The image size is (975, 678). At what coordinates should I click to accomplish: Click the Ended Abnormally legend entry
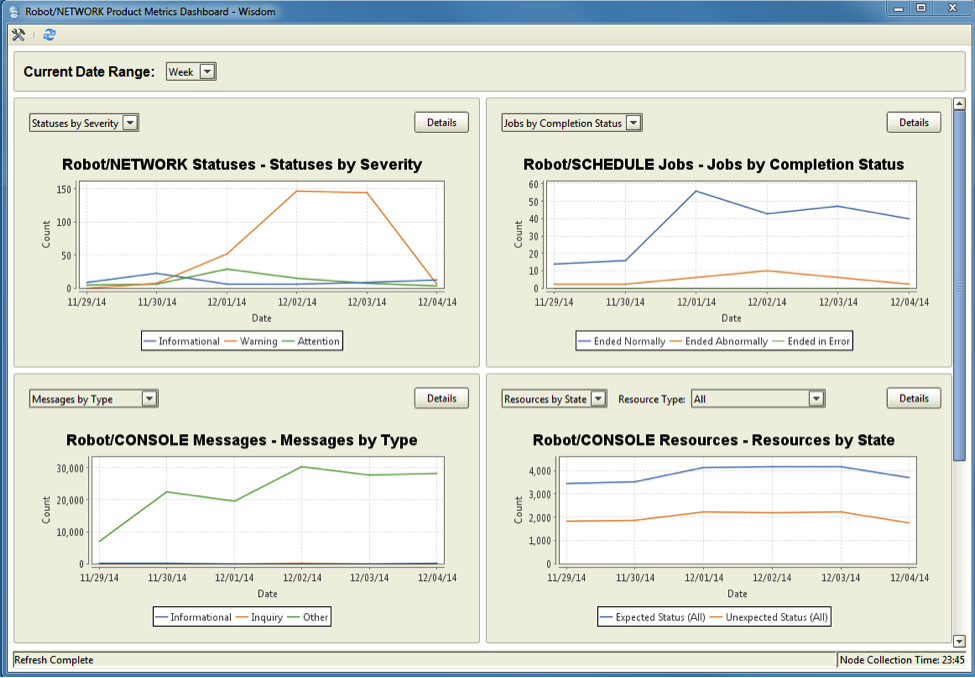[x=719, y=341]
